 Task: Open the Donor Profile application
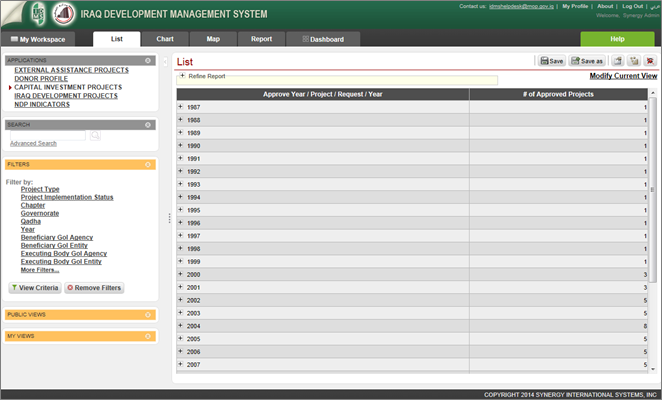pos(41,79)
